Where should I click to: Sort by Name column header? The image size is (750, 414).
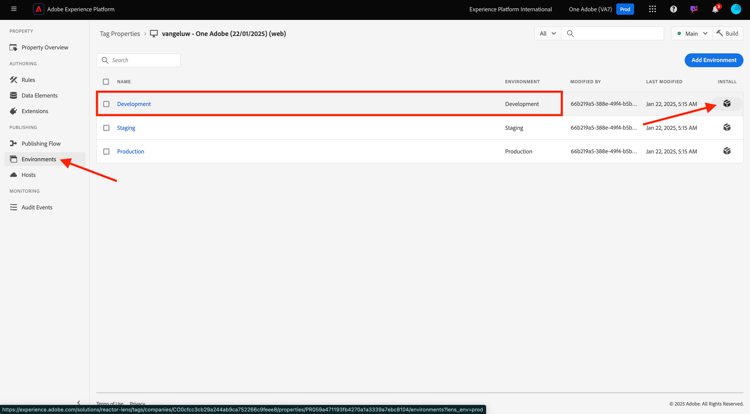pos(124,82)
